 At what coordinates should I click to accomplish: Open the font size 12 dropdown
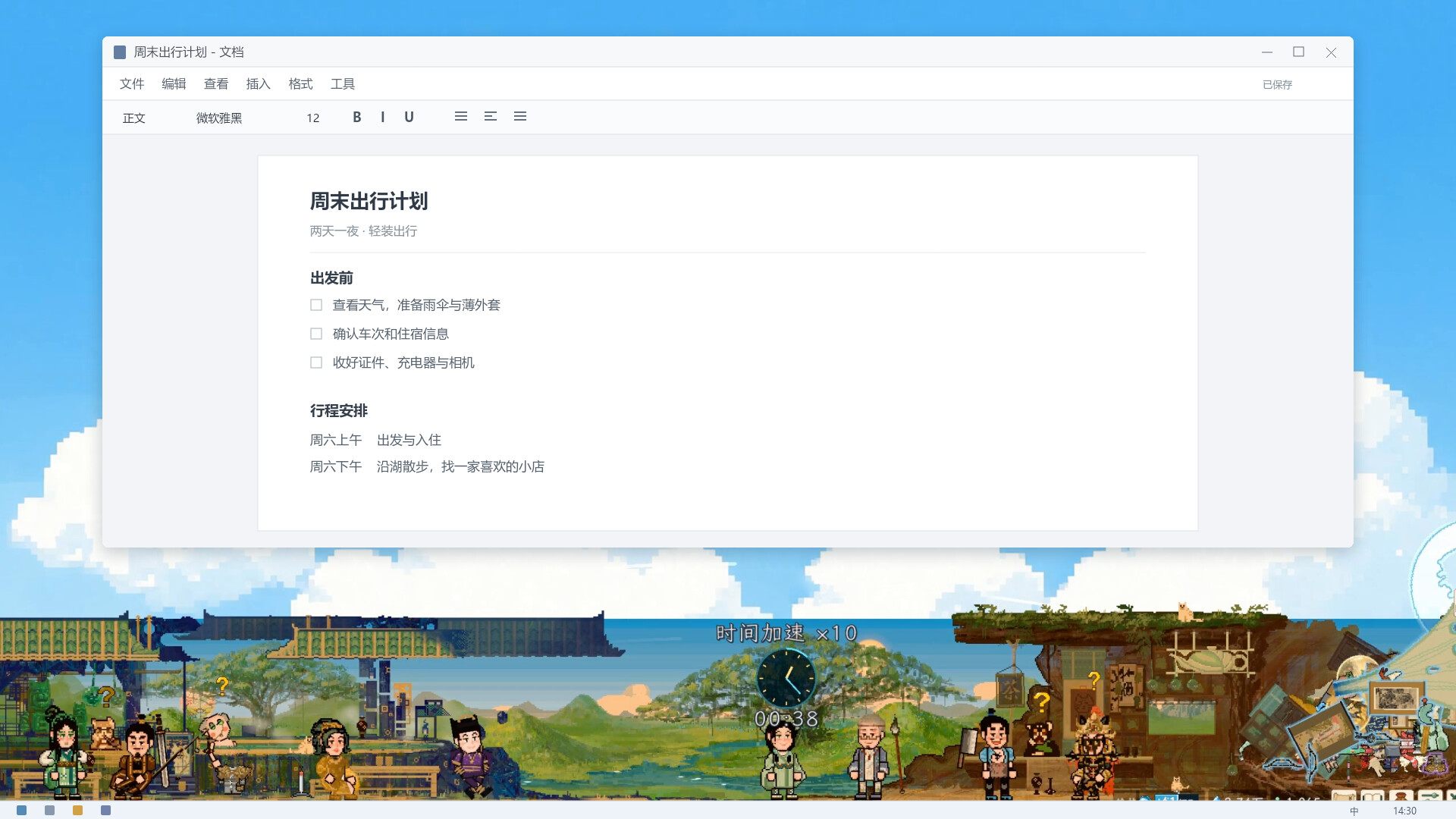313,118
